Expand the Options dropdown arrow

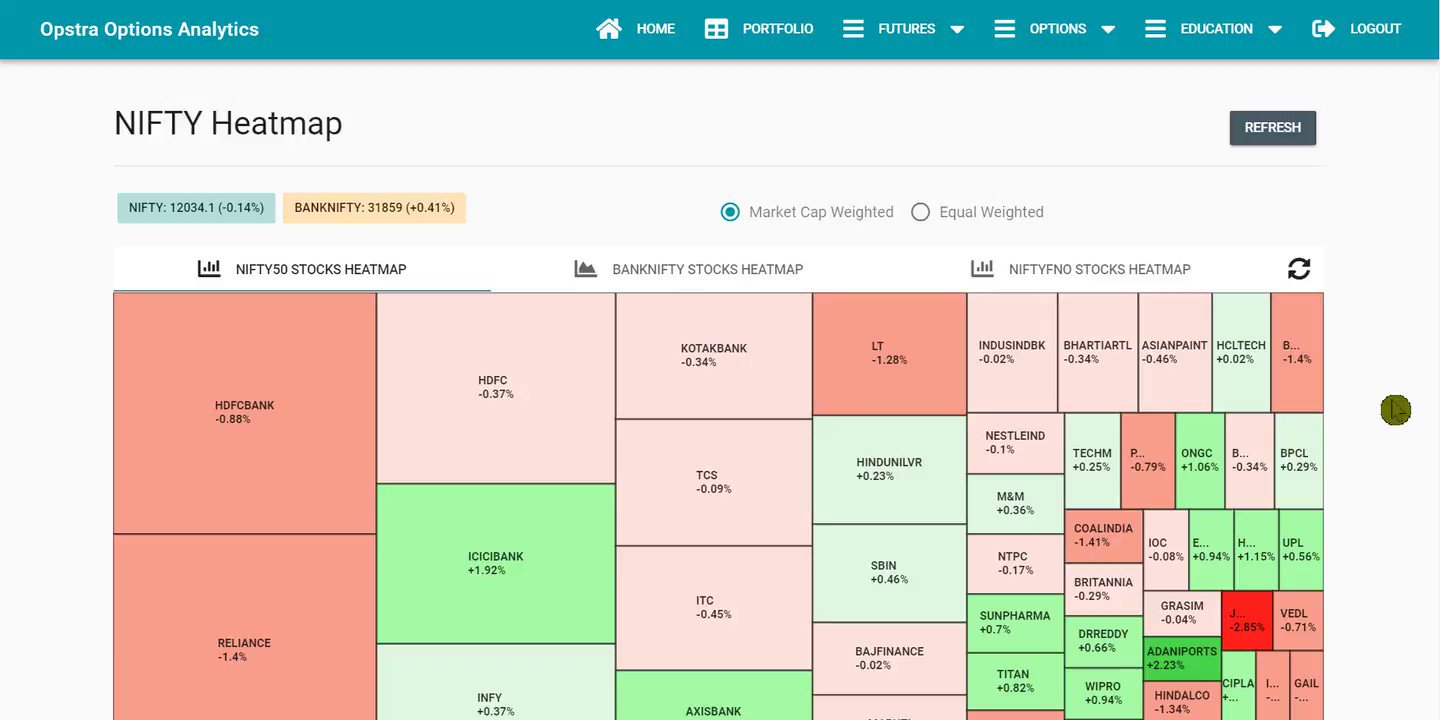pos(1108,30)
